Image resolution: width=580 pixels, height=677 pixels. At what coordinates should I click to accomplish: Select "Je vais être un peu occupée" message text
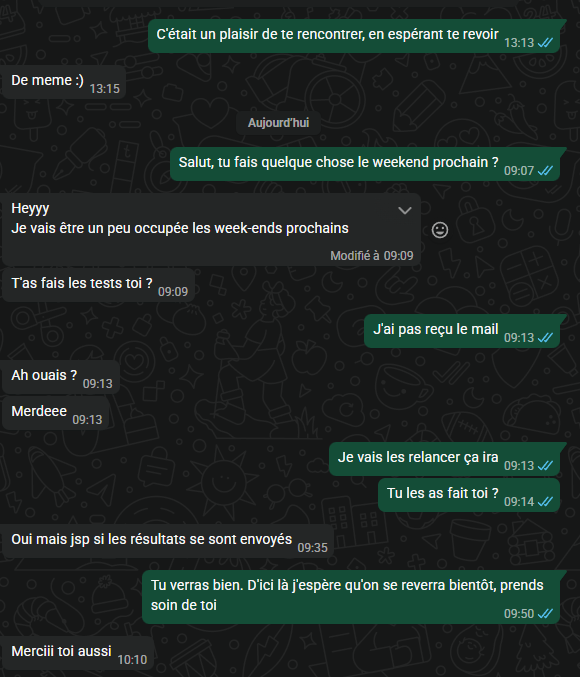[x=180, y=228]
